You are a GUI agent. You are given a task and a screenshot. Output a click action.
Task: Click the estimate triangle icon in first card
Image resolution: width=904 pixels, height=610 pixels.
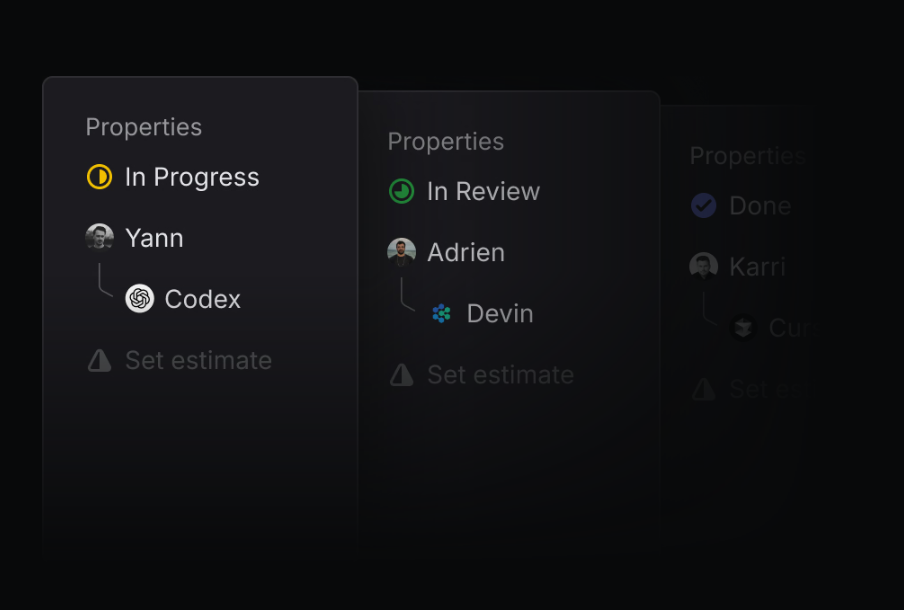99,360
